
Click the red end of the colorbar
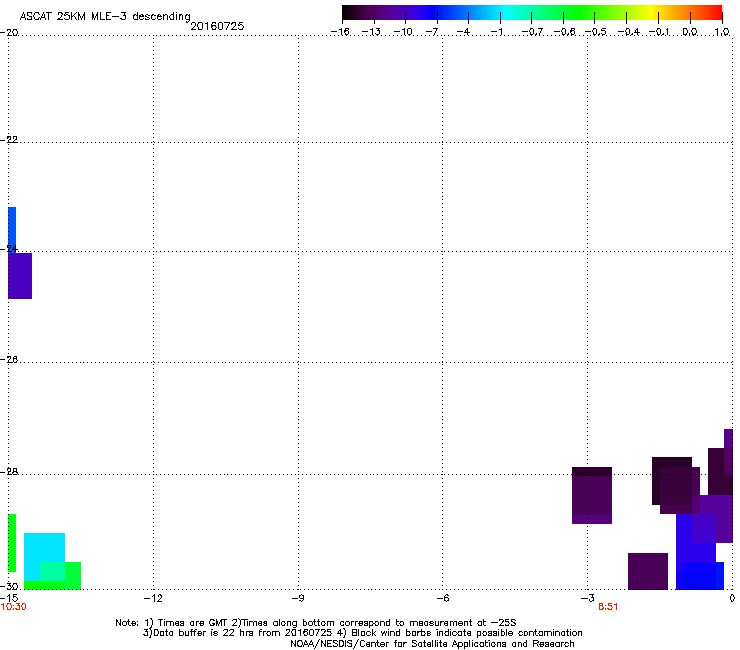click(715, 12)
